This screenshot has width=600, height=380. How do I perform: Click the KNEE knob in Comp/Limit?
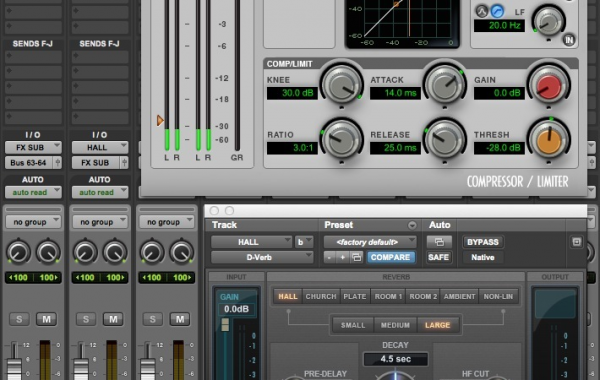pos(342,85)
